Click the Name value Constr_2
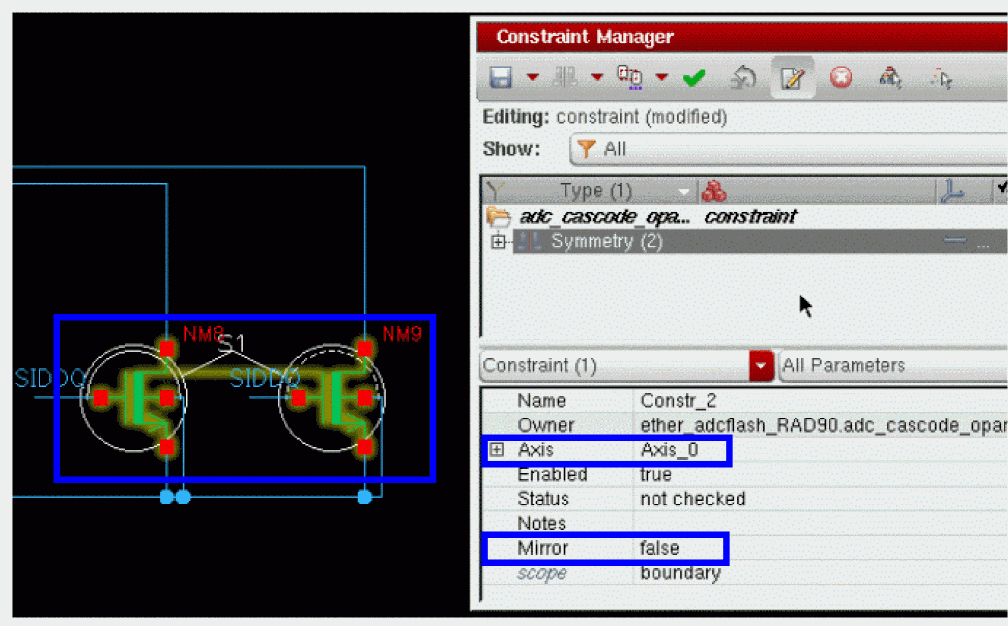Image resolution: width=1008 pixels, height=626 pixels. tap(678, 400)
